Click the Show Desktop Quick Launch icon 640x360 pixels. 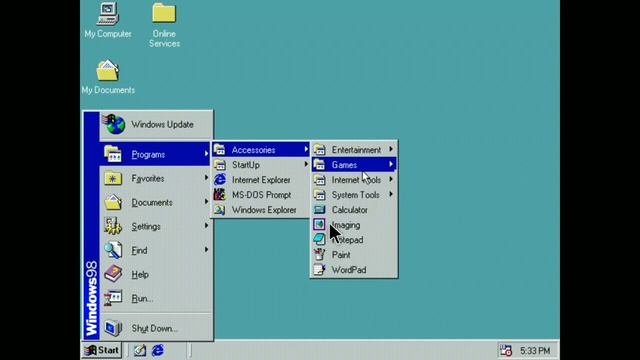(140, 350)
